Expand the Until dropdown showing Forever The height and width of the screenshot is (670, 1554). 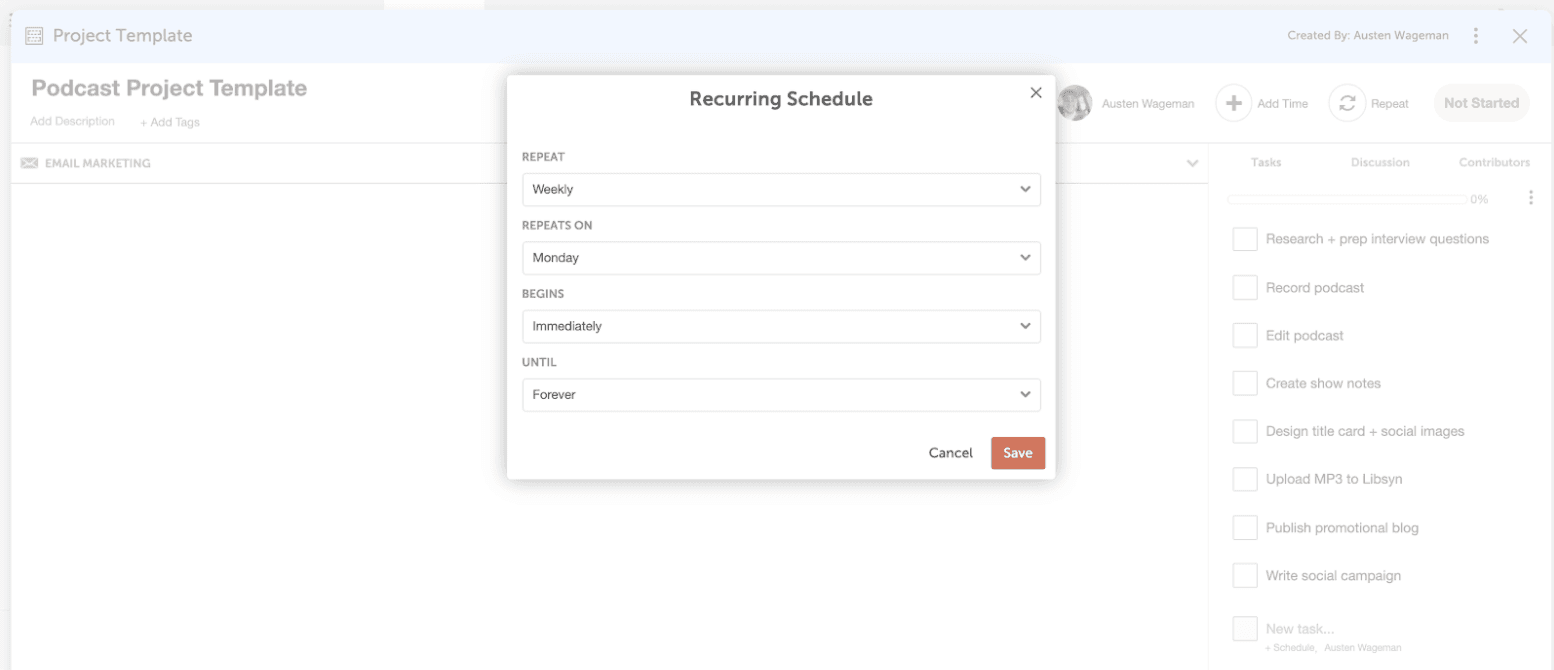coord(781,394)
